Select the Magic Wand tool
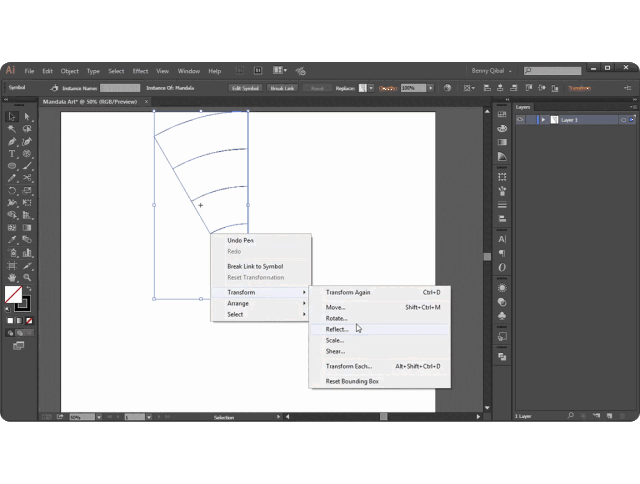The image size is (640, 484). pyautogui.click(x=12, y=129)
